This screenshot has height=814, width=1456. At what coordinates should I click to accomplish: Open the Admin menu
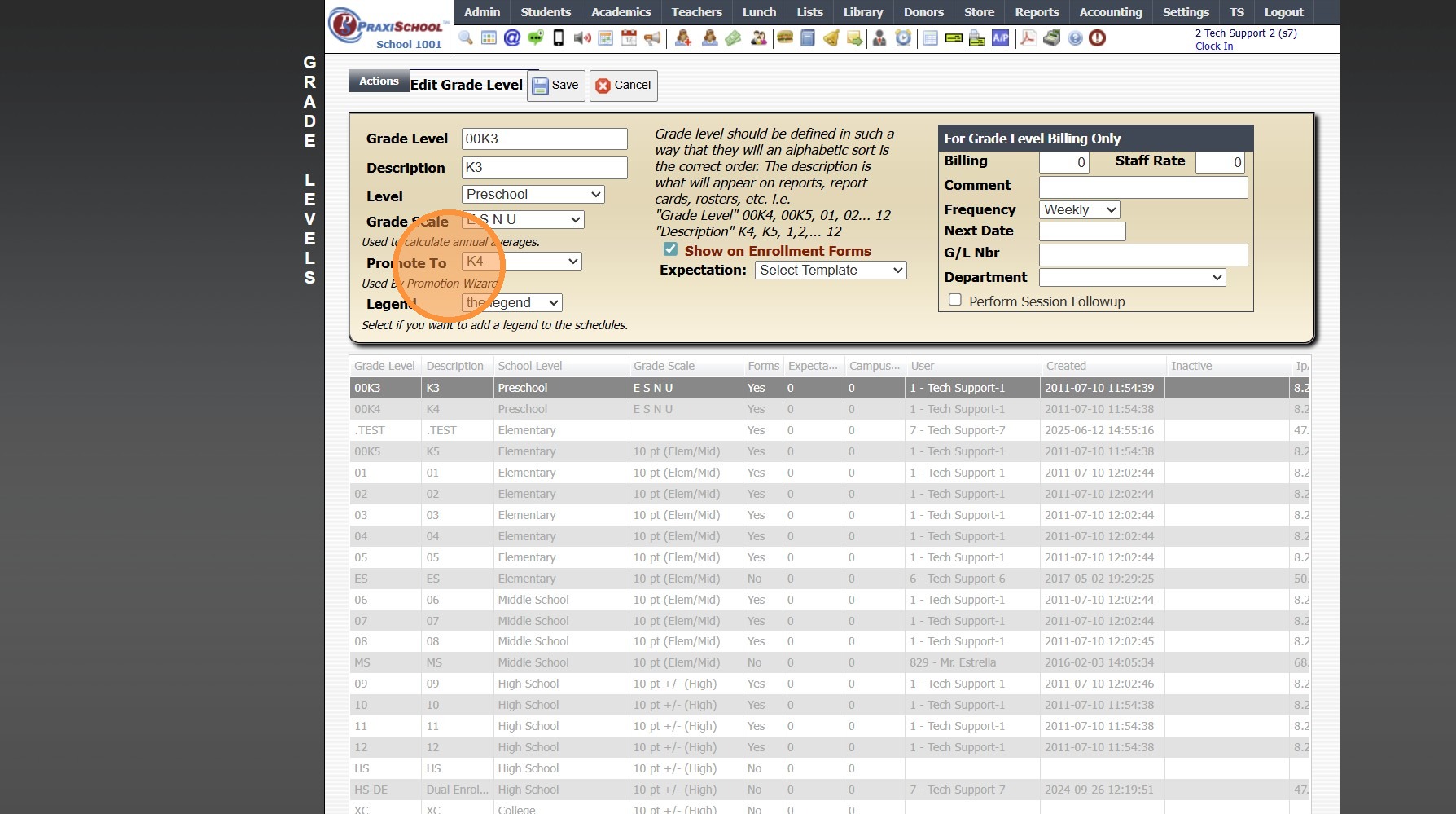click(482, 12)
